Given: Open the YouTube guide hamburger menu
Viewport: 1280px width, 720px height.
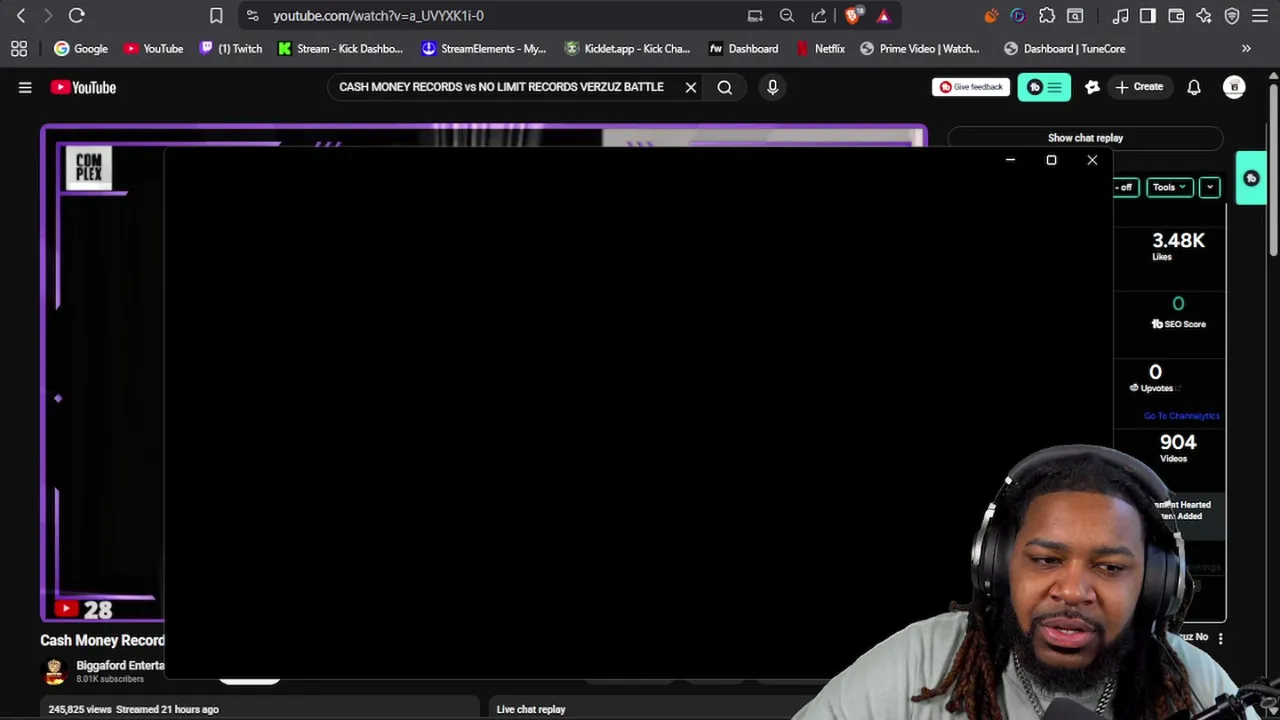Looking at the screenshot, I should (x=25, y=87).
